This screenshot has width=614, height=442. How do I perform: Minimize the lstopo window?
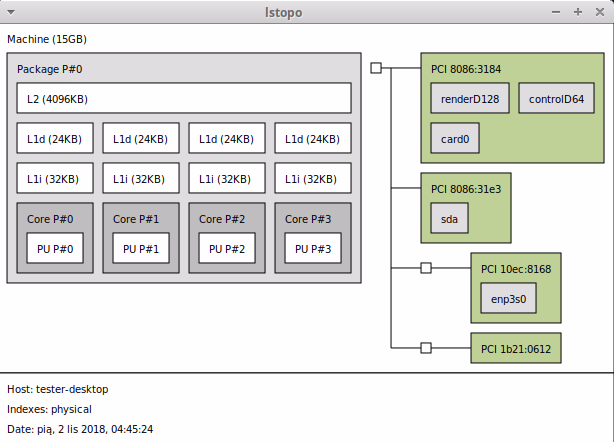pyautogui.click(x=557, y=12)
